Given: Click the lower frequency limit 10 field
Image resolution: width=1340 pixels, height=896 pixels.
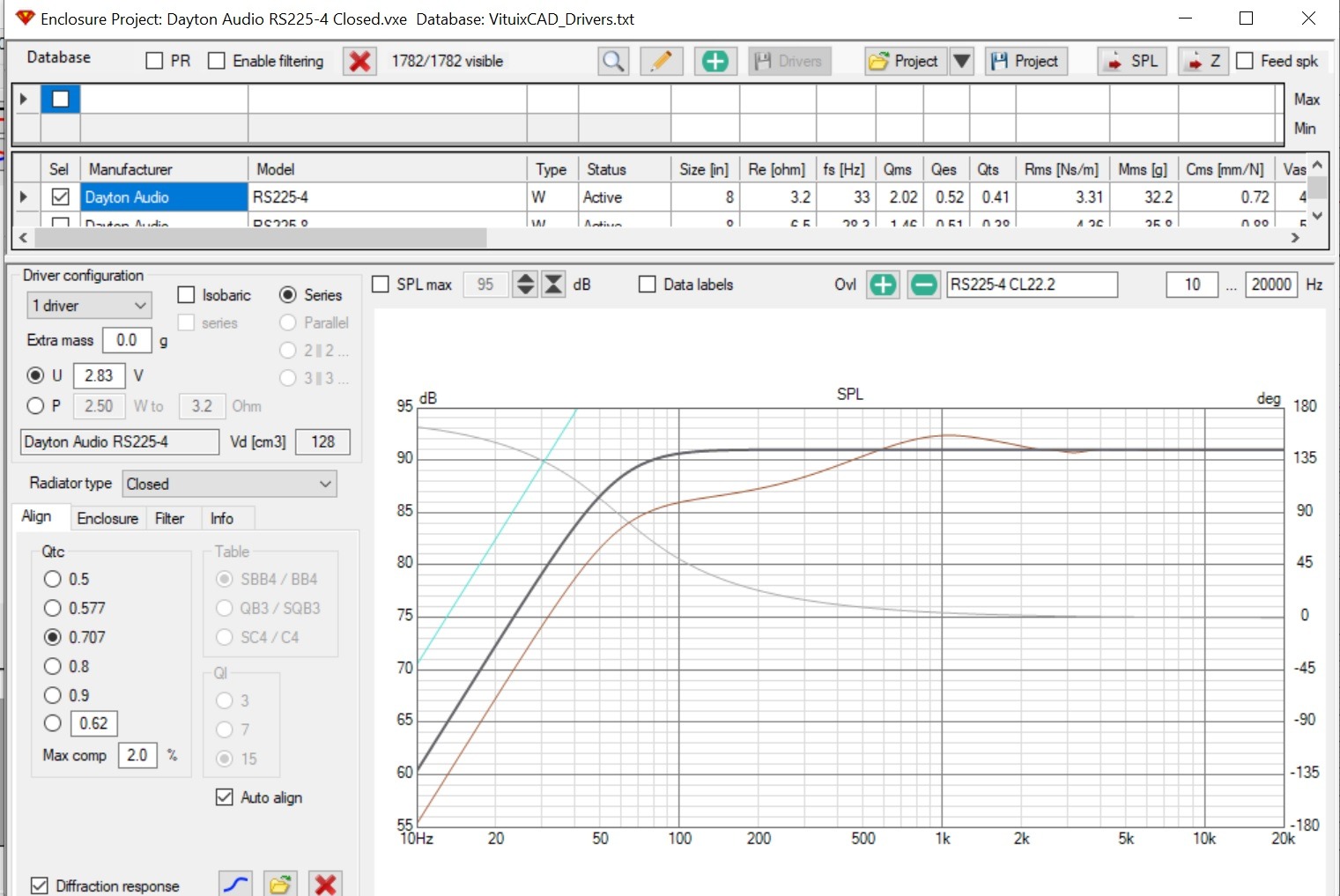Looking at the screenshot, I should (1192, 285).
